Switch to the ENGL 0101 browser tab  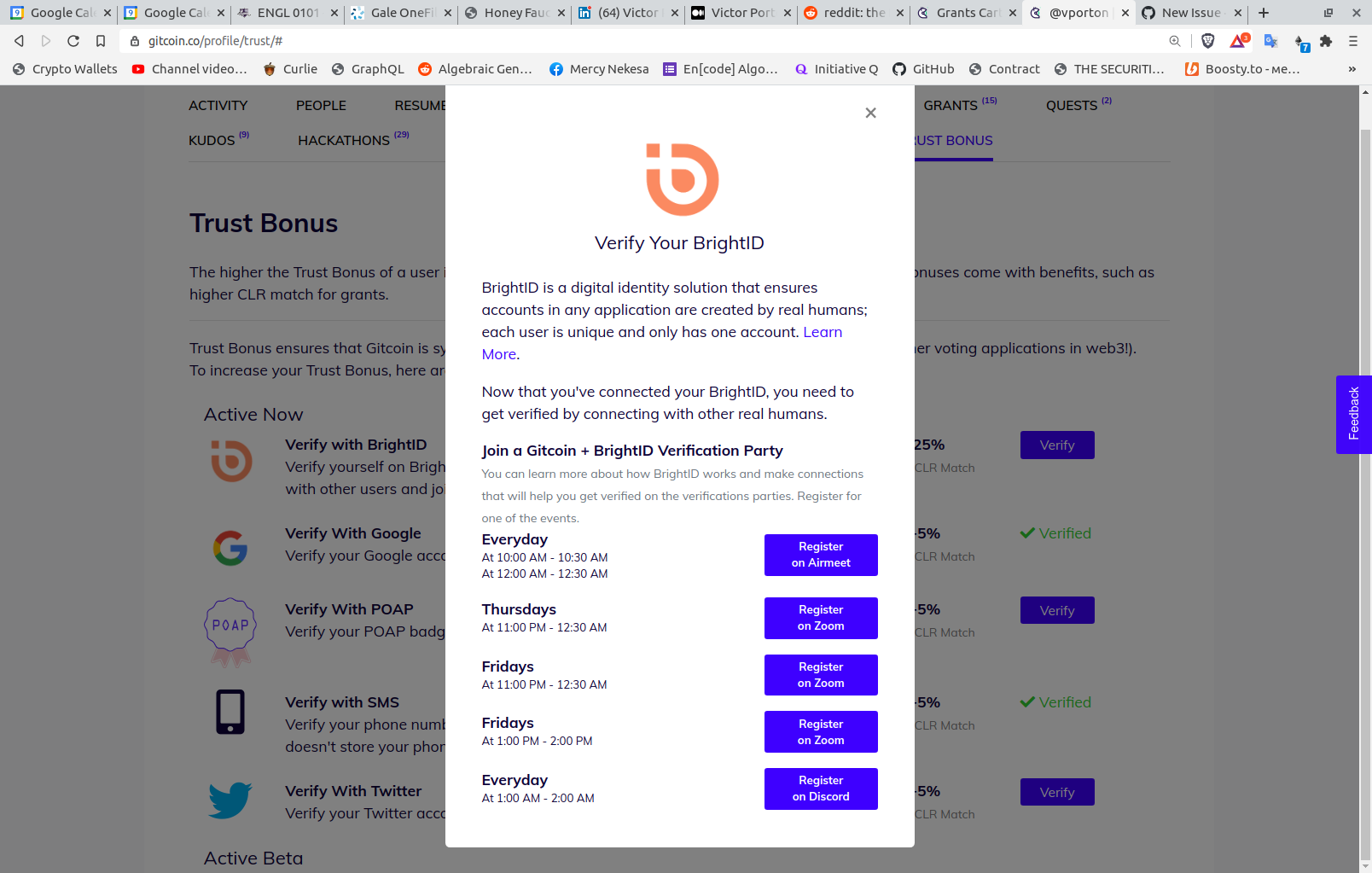[286, 13]
